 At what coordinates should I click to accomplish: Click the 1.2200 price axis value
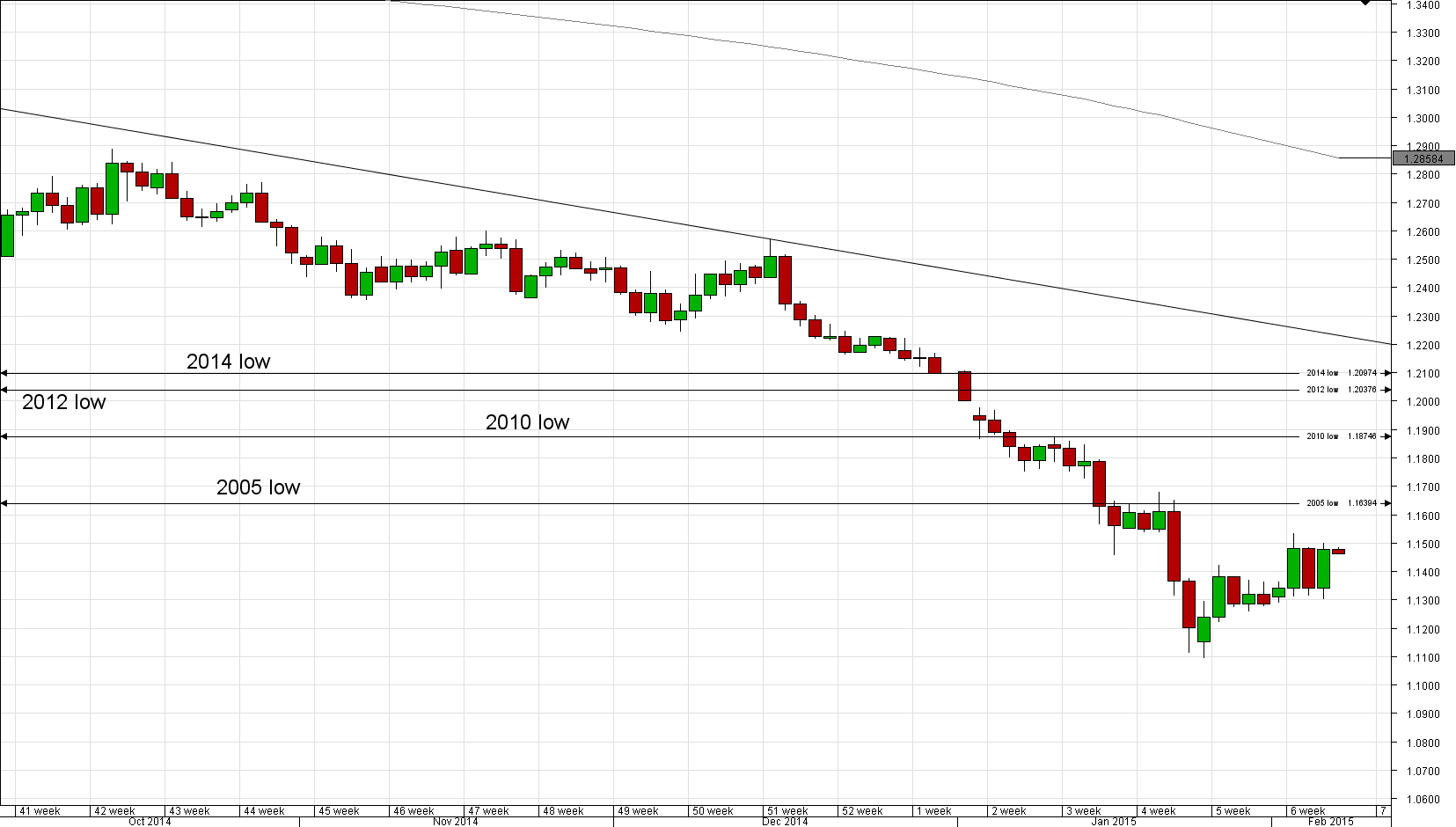[1423, 346]
